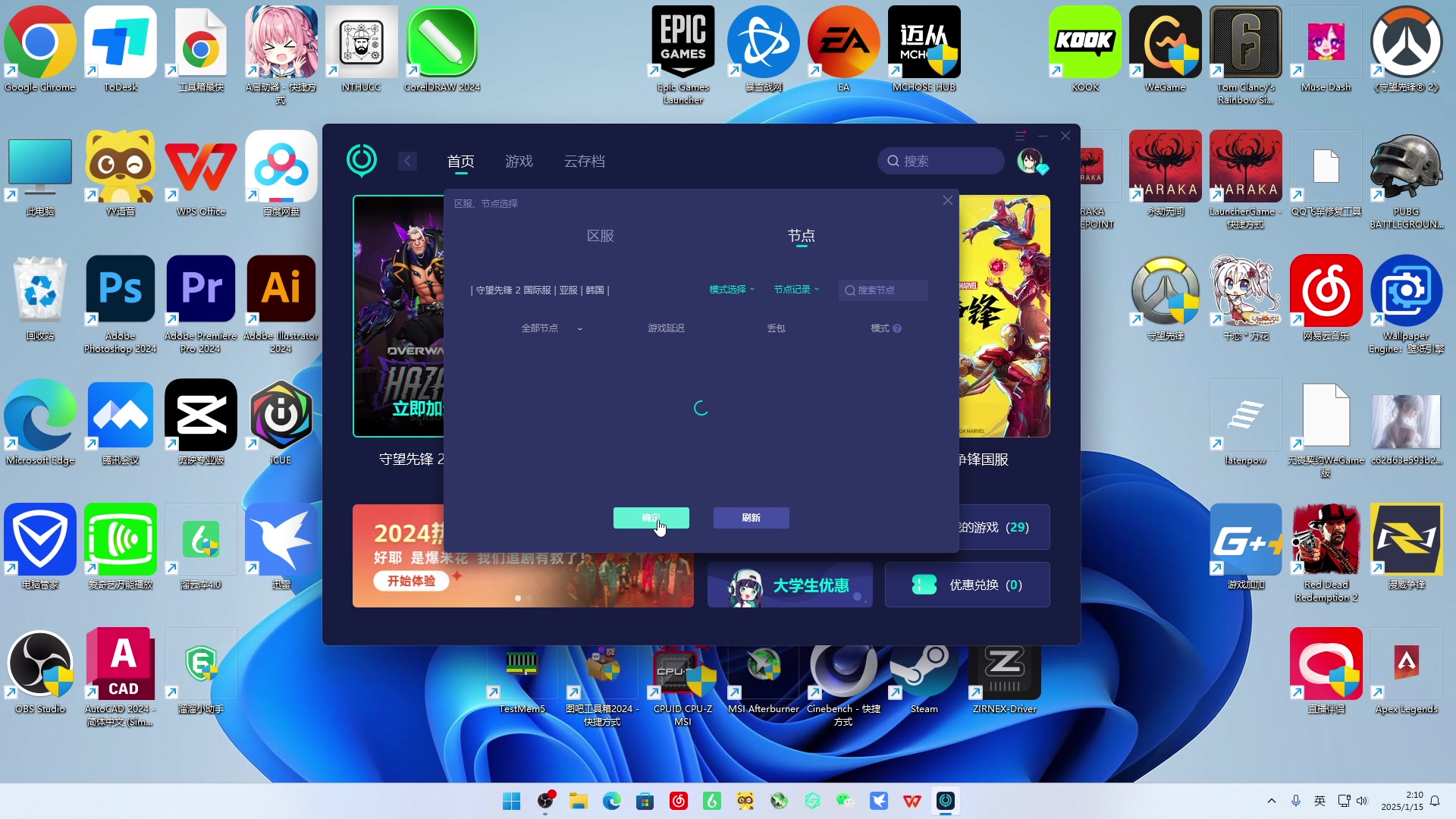Click the 游戏延迟 column header
Viewport: 1456px width, 819px height.
pyautogui.click(x=666, y=328)
